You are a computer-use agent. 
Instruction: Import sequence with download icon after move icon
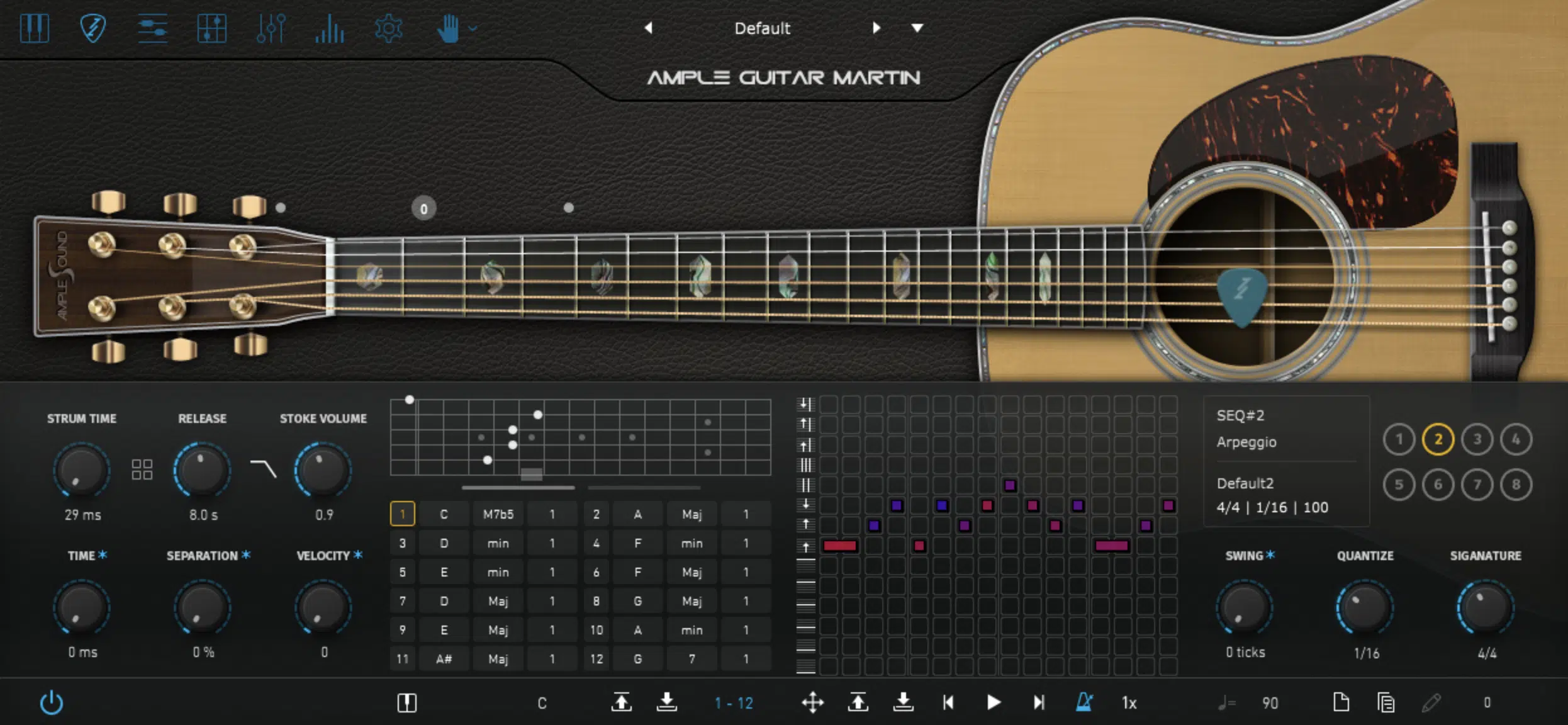pyautogui.click(x=904, y=702)
